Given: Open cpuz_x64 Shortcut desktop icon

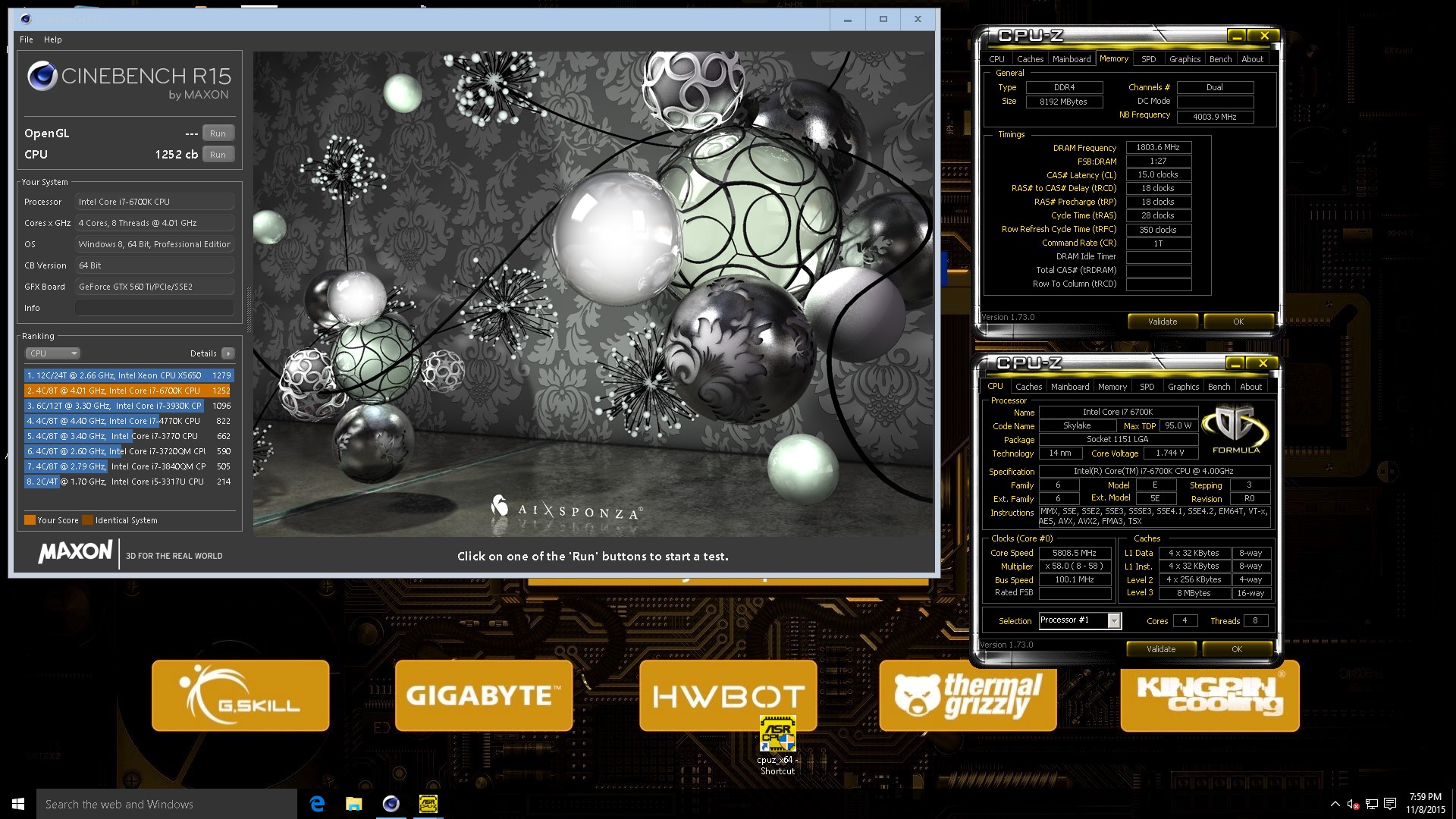Looking at the screenshot, I should click(x=778, y=745).
